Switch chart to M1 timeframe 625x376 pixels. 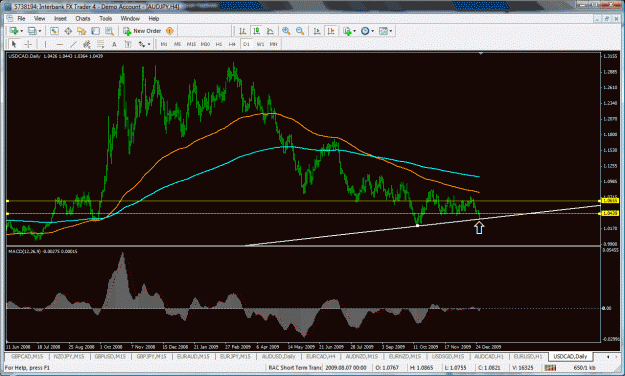click(x=164, y=44)
